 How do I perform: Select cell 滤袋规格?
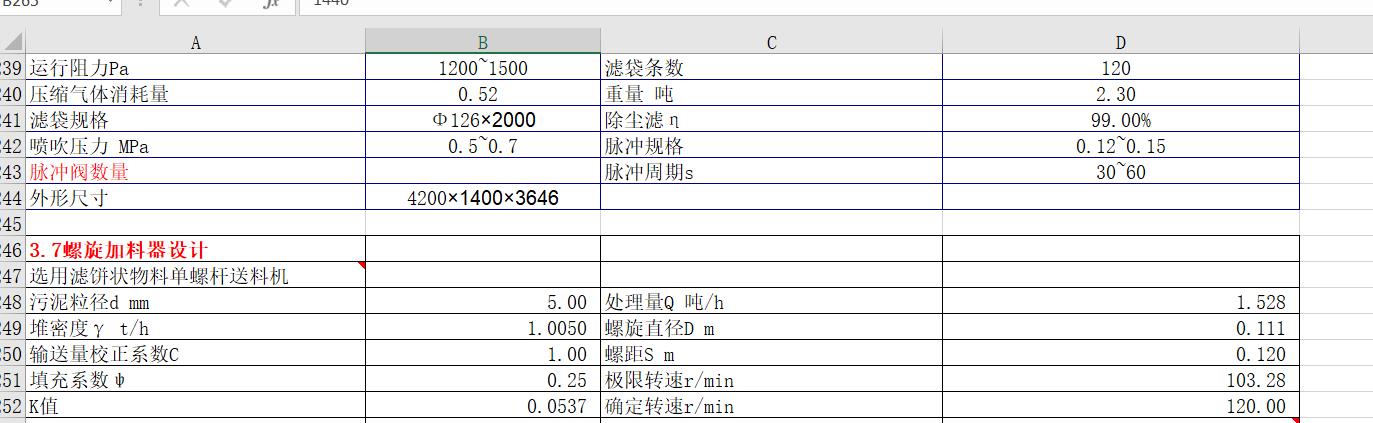point(195,120)
